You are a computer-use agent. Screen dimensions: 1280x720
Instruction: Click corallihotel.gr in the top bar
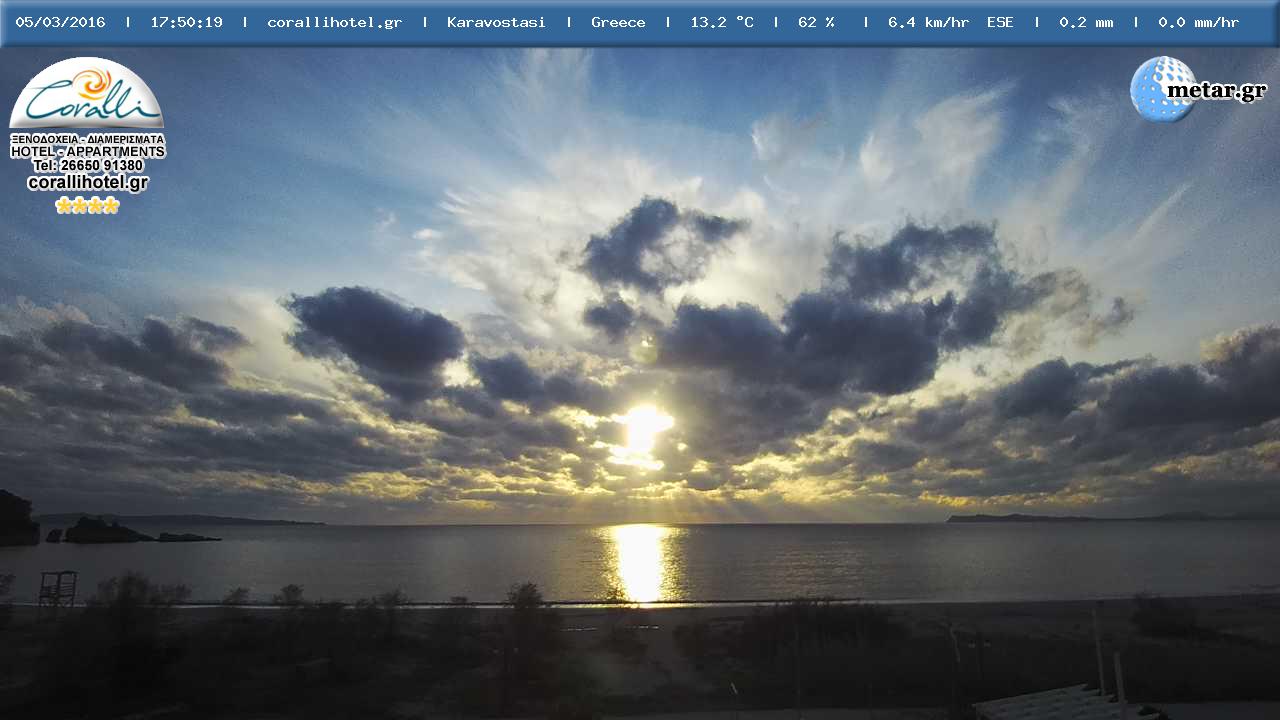(334, 22)
